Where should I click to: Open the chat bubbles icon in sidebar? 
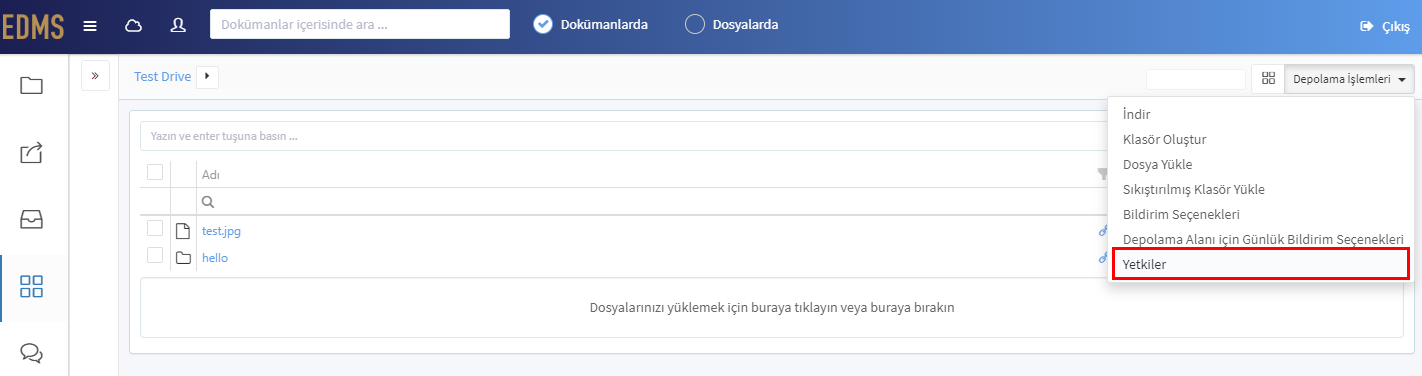point(32,353)
